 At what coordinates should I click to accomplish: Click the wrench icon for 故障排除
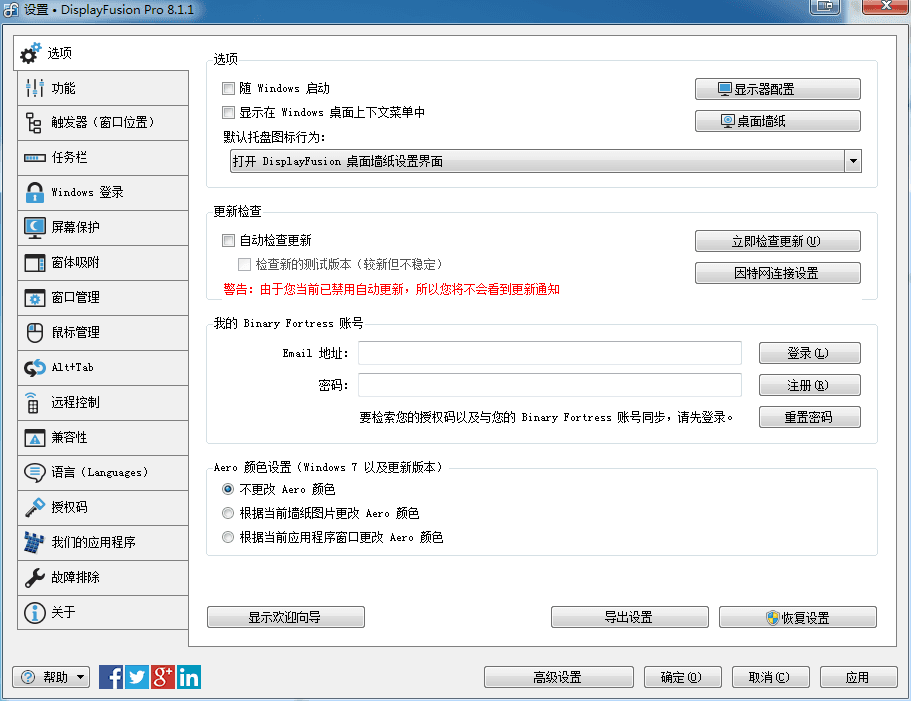[35, 577]
